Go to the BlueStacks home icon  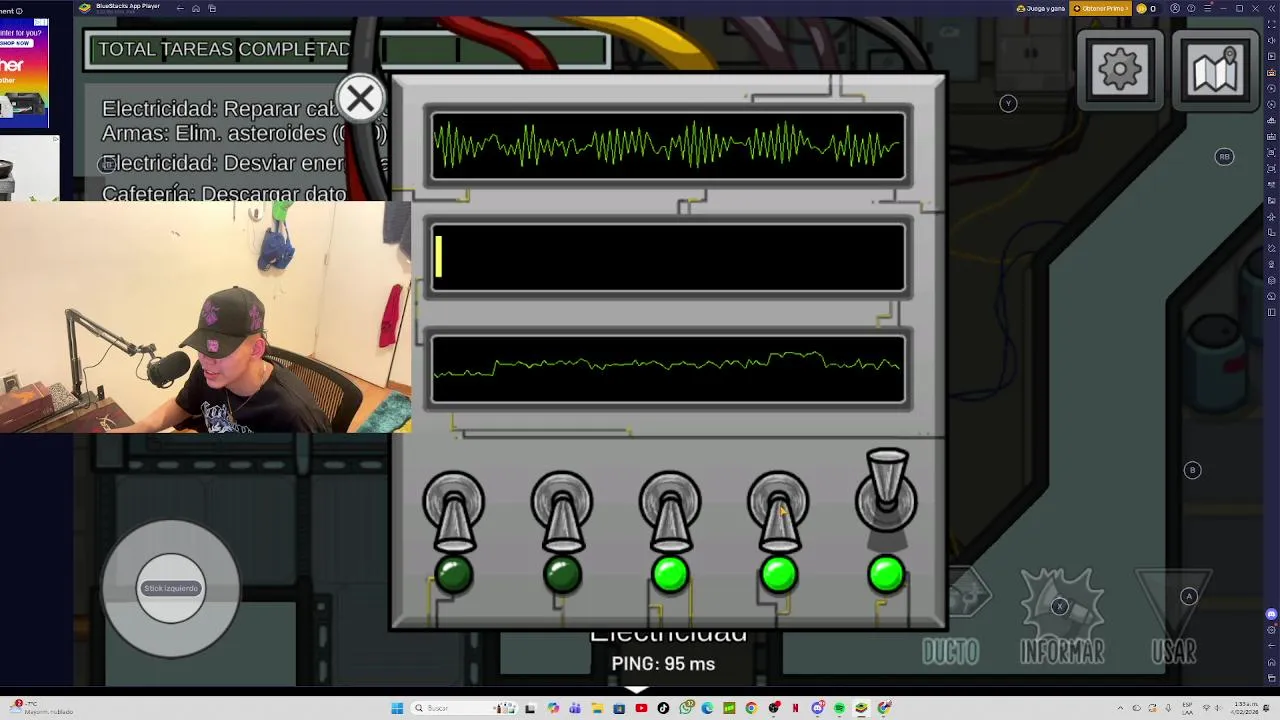click(x=196, y=8)
